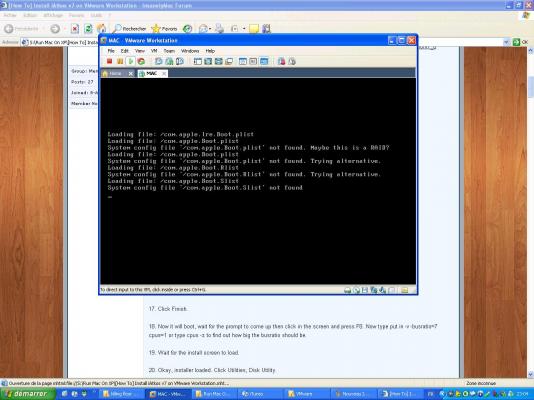Click the green OK go button beside the address bar

520,42
